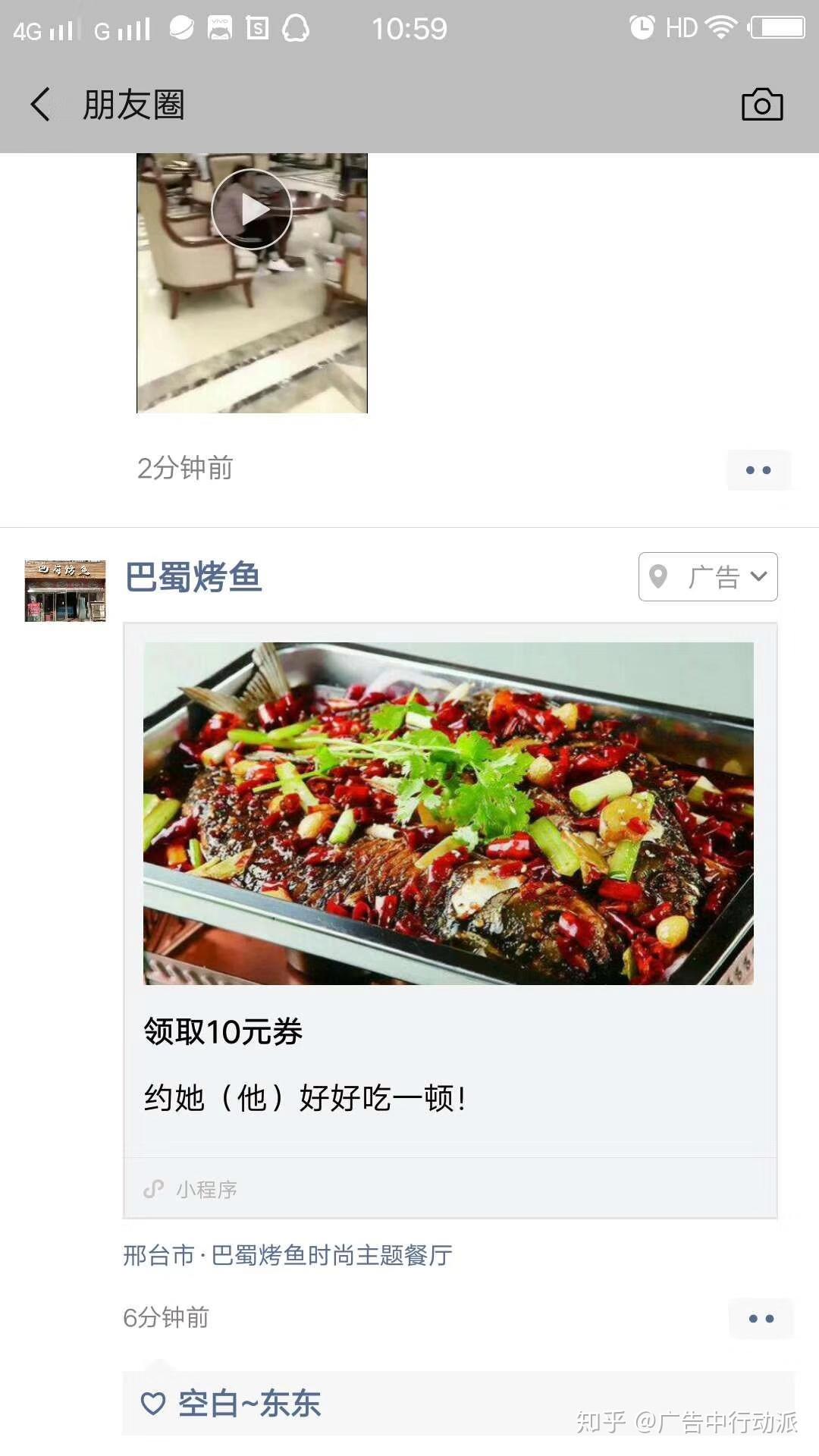The image size is (819, 1456).
Task: Open the grilled fish ad image
Action: coord(448,814)
